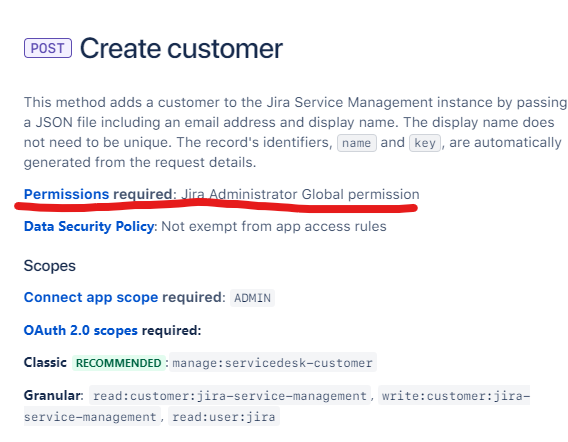Click the RECOMMENDED green badge
Image resolution: width=568 pixels, height=442 pixels.
[118, 363]
